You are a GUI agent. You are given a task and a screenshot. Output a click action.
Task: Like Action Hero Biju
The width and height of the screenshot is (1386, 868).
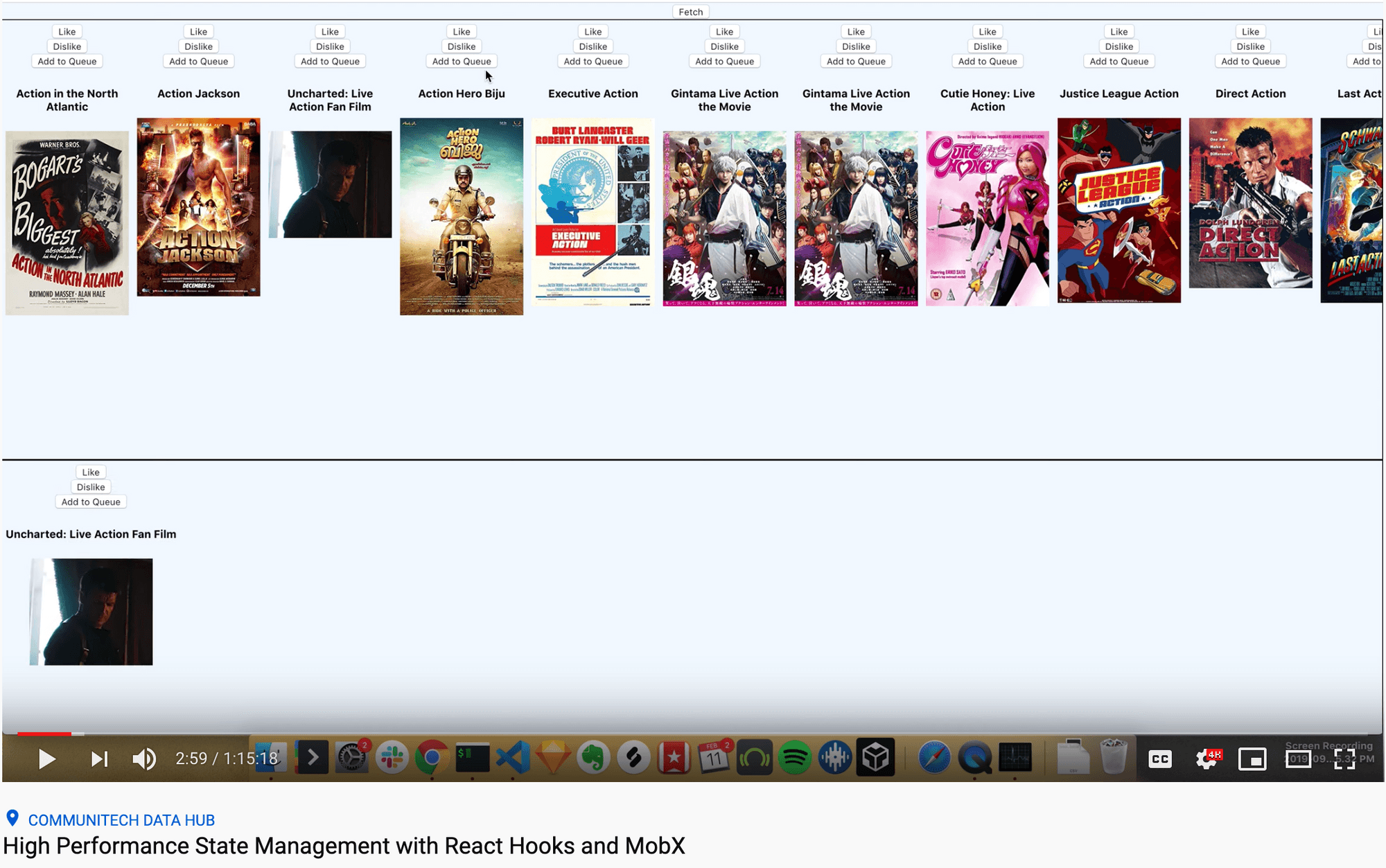coord(462,32)
